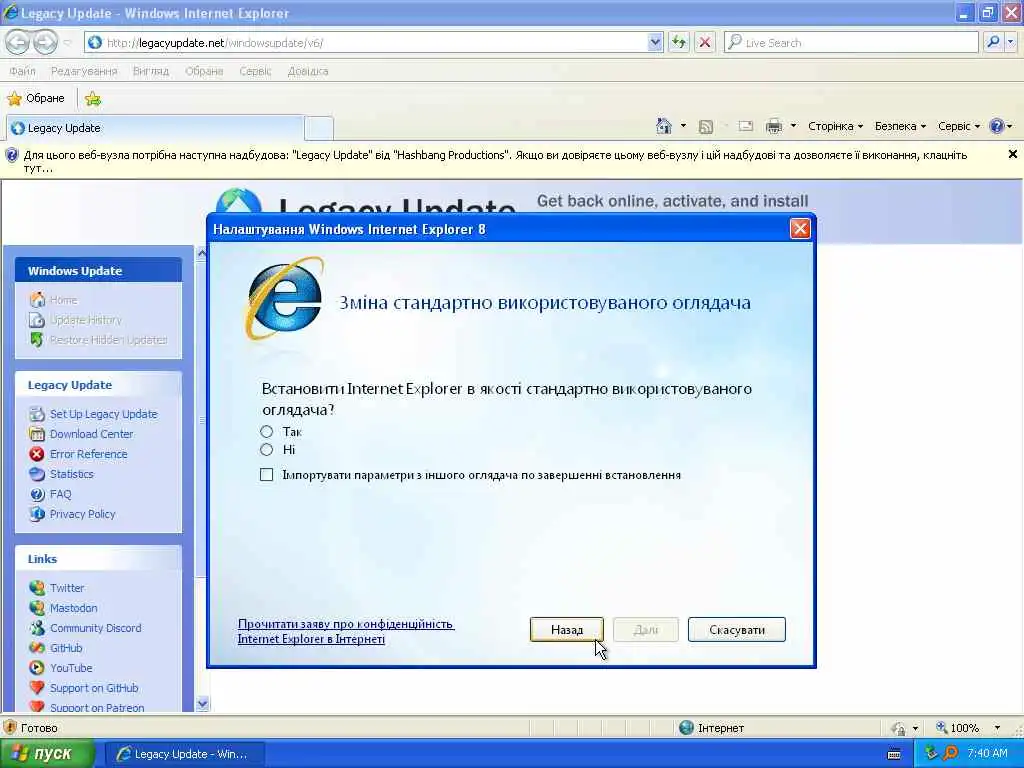Click the Help question mark icon
Viewport: 1024px width, 768px height.
tap(997, 126)
